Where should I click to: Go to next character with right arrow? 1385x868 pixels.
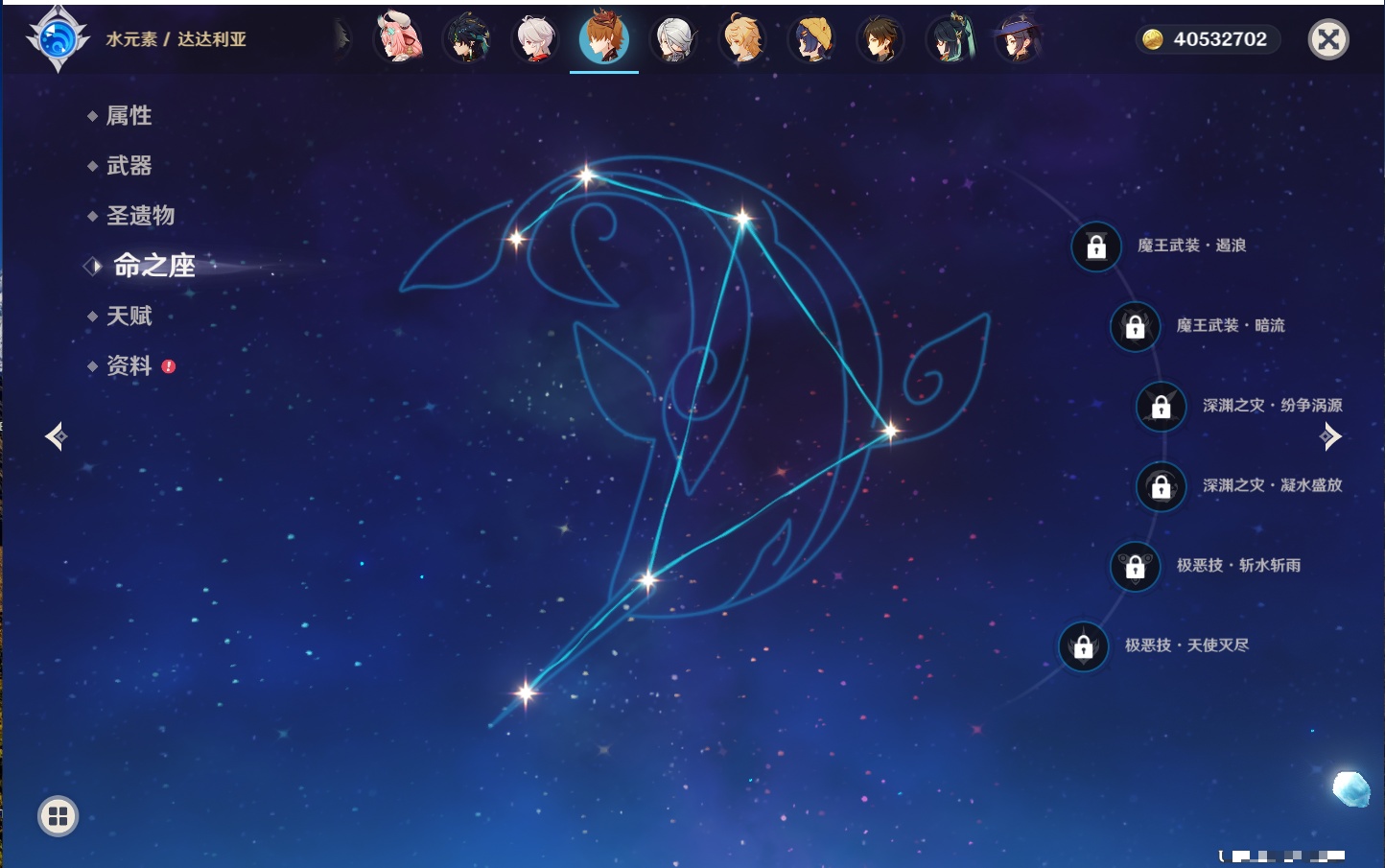(1330, 436)
